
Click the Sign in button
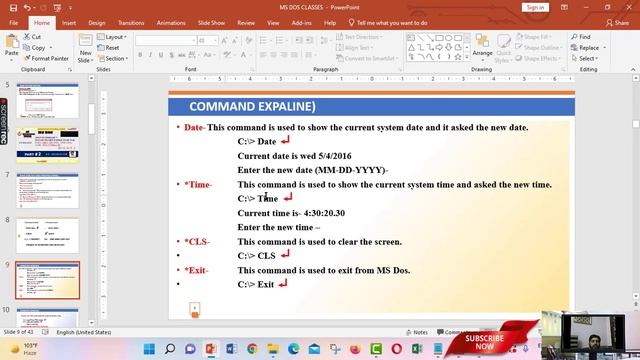(x=535, y=7)
